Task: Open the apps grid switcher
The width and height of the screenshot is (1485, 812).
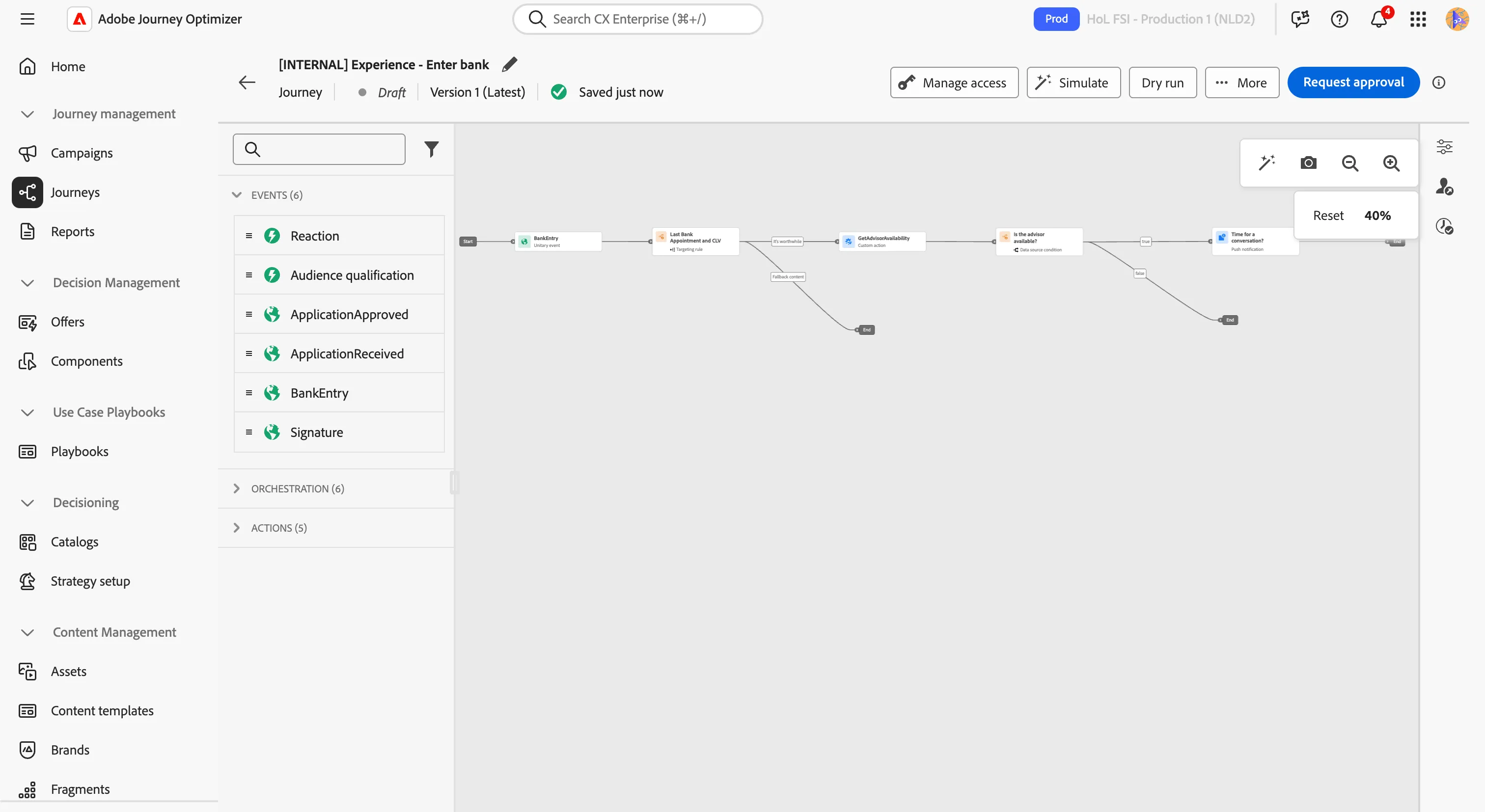Action: (x=1418, y=19)
